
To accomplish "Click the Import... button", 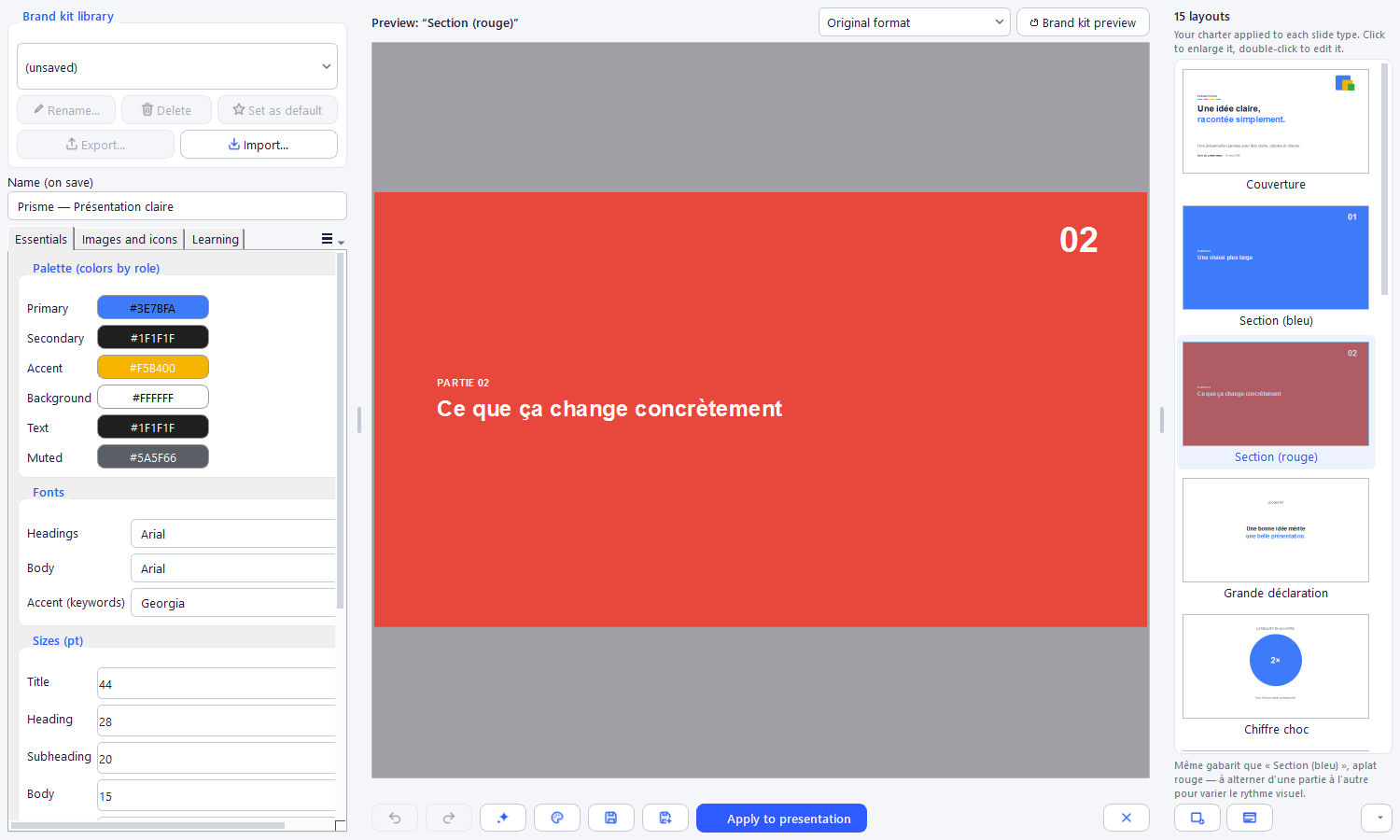I will point(259,145).
